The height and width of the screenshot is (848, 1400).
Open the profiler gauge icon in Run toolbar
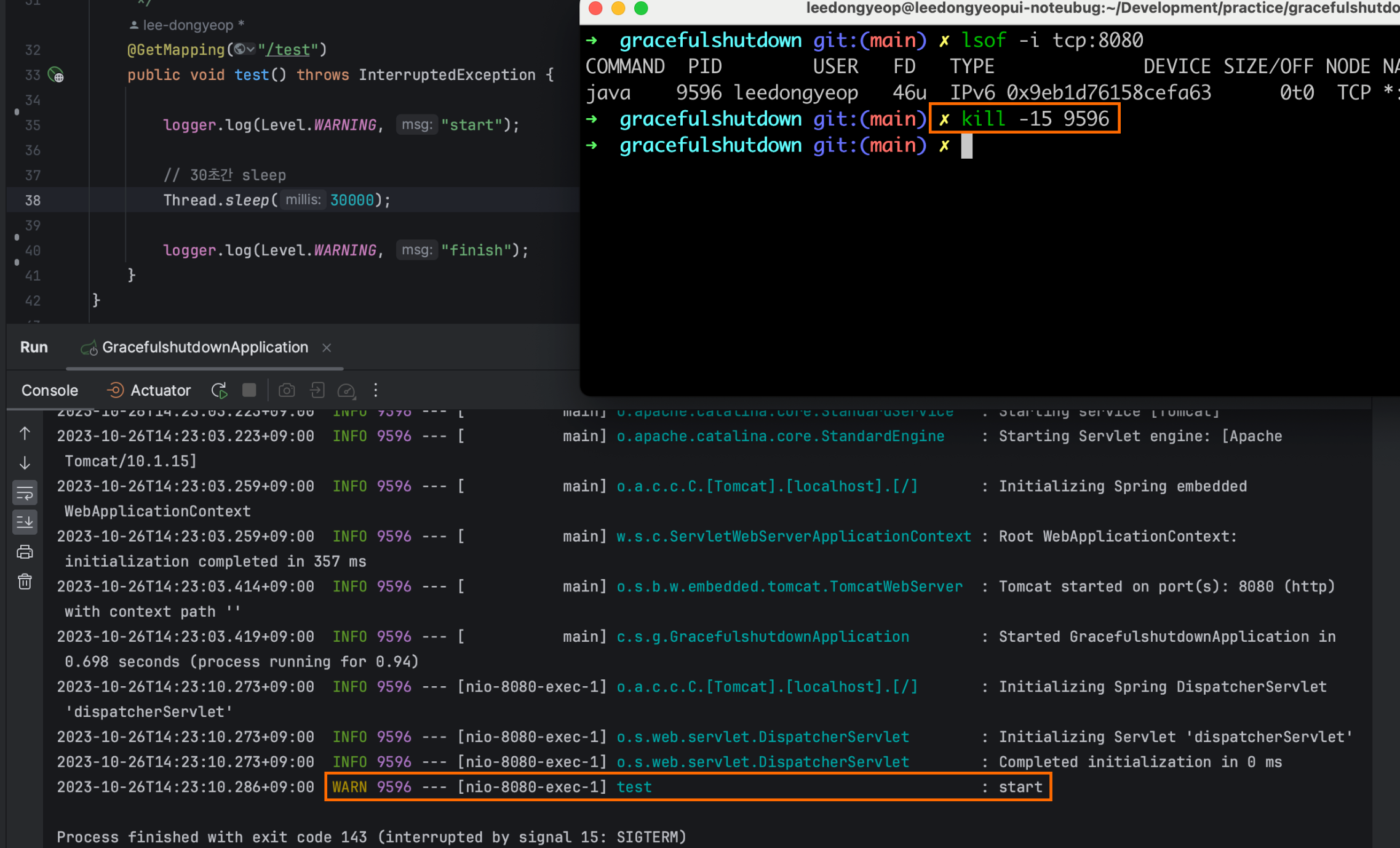coord(346,390)
